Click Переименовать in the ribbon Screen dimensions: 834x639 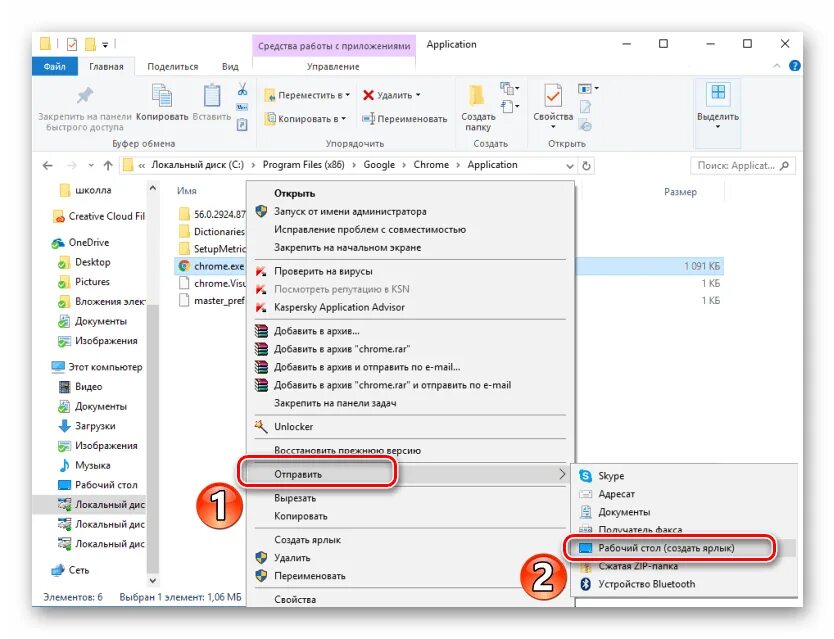(x=405, y=119)
